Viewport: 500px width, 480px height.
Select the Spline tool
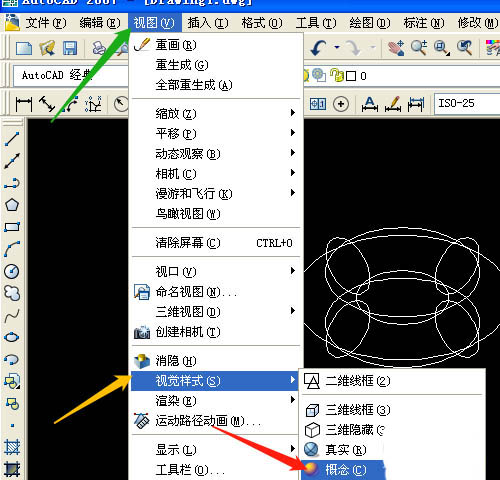point(12,316)
